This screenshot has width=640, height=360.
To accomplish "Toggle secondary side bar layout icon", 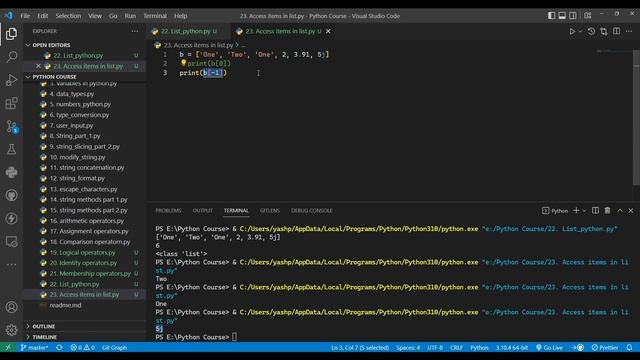I will tap(573, 16).
